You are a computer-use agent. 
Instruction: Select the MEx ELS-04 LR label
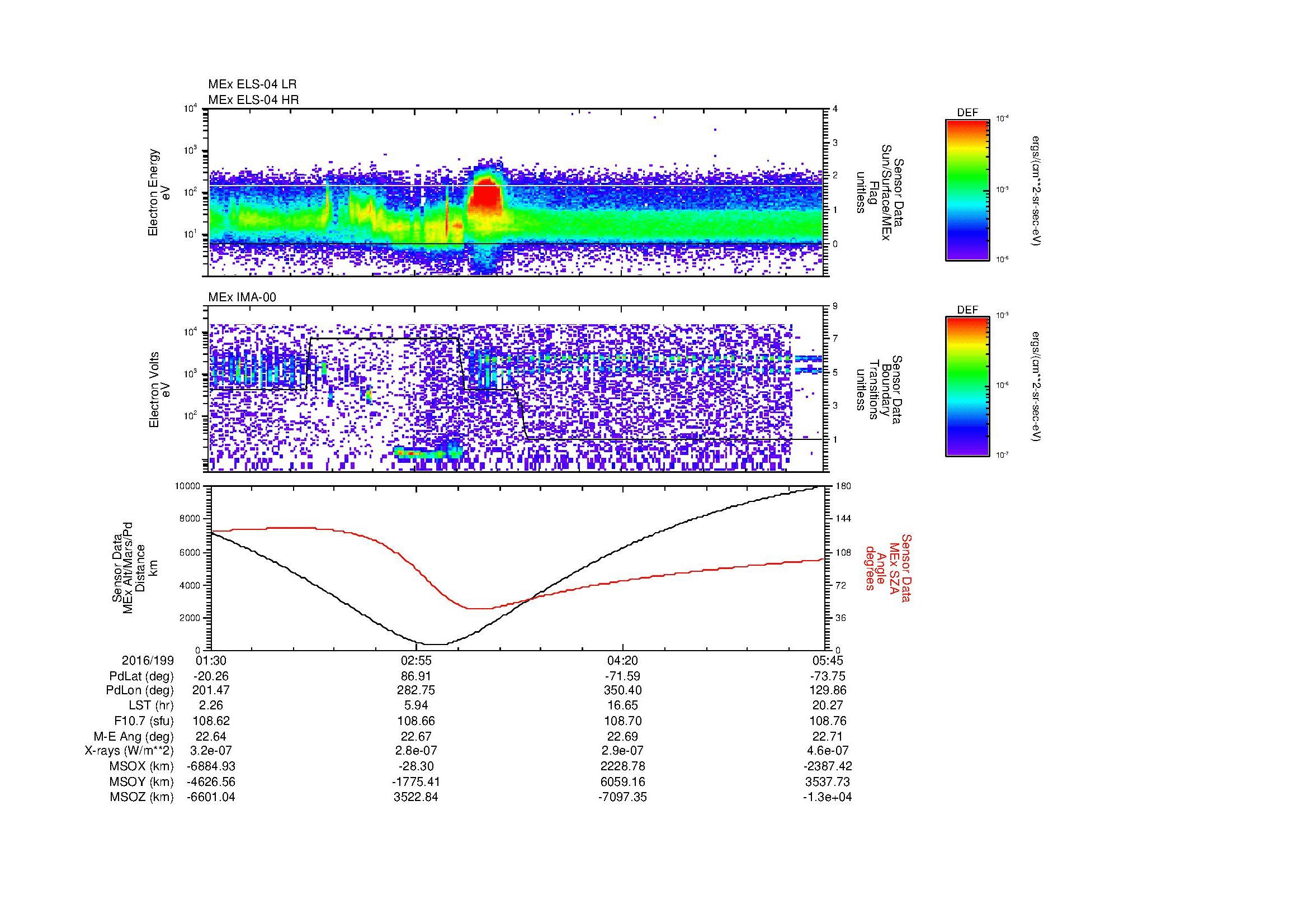point(252,84)
